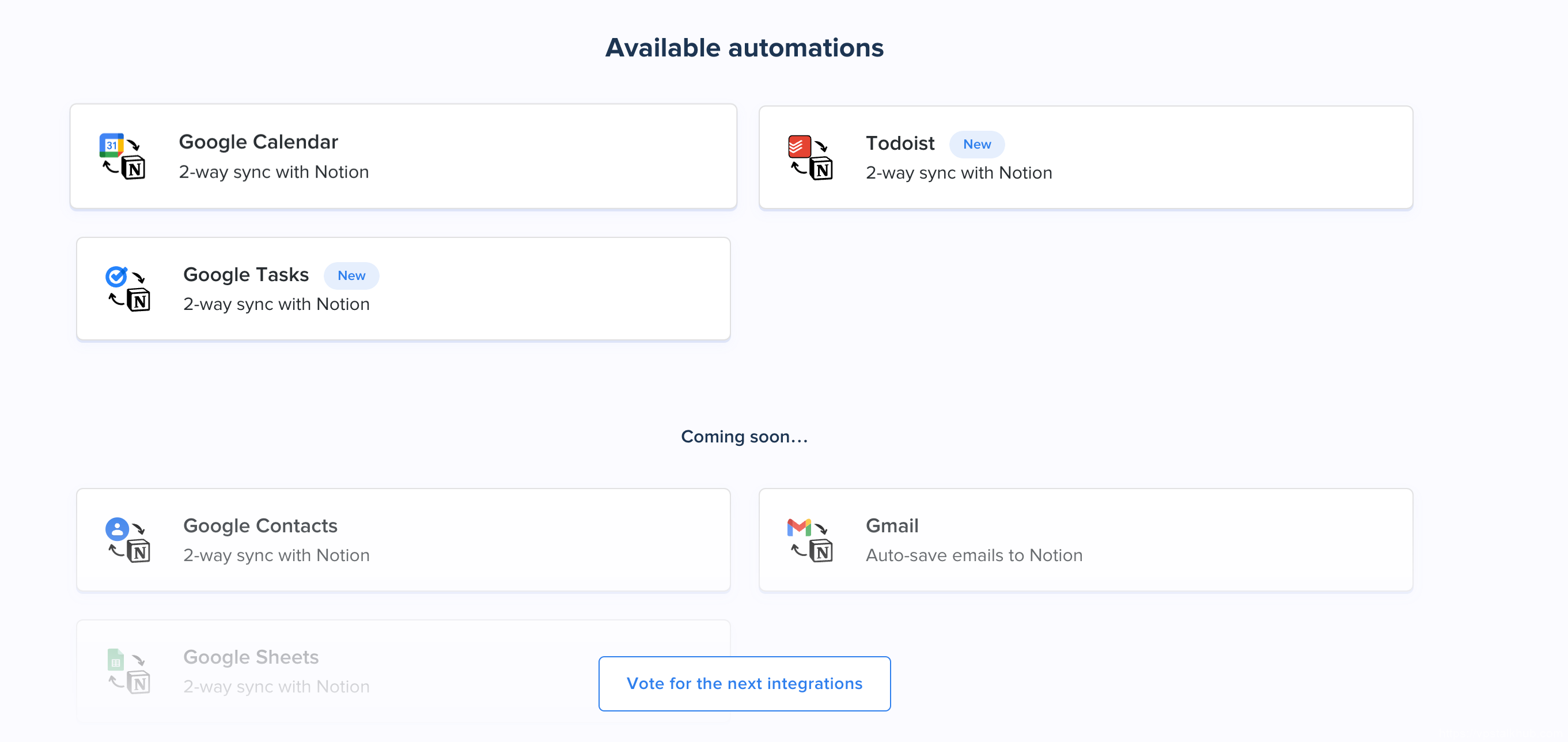Click the Todoist to Notion icon

(809, 157)
